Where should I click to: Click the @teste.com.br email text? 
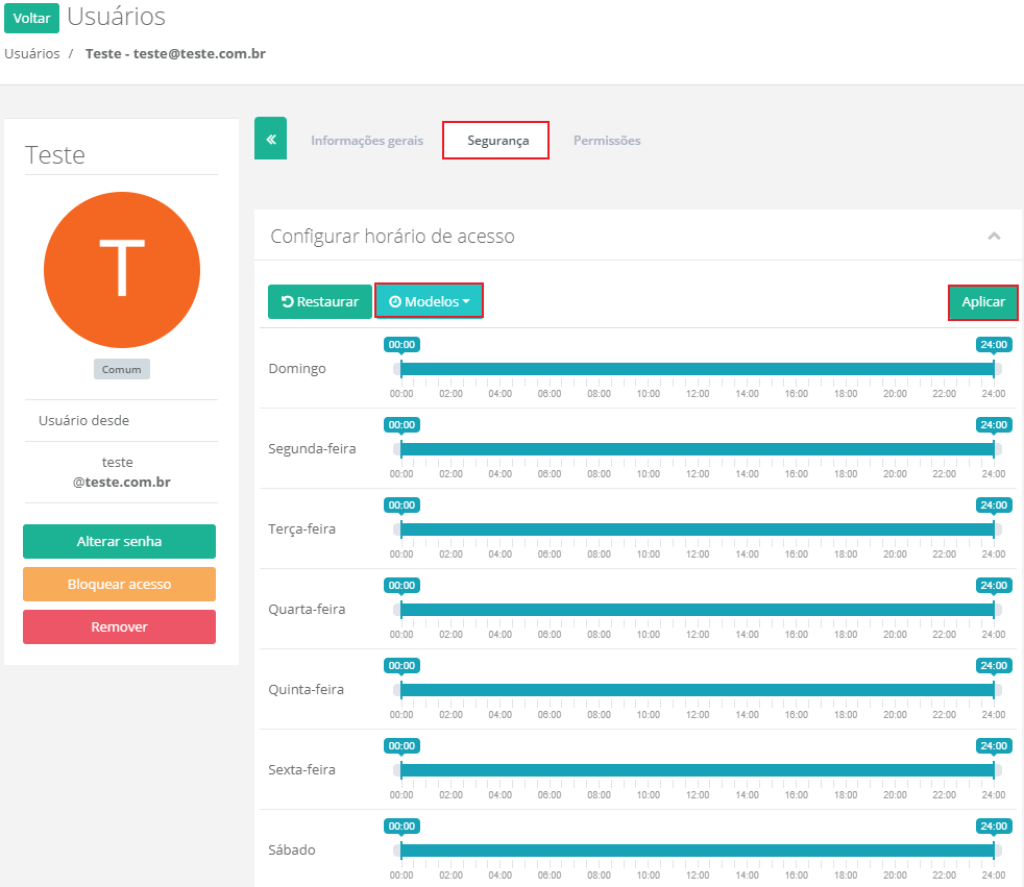pyautogui.click(x=121, y=483)
